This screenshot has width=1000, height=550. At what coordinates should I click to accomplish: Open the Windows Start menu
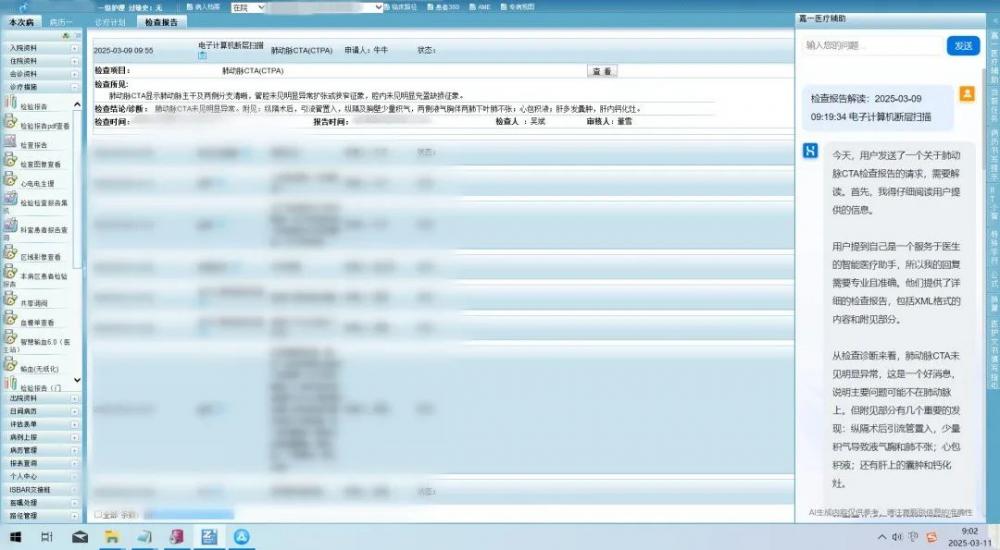[15, 537]
